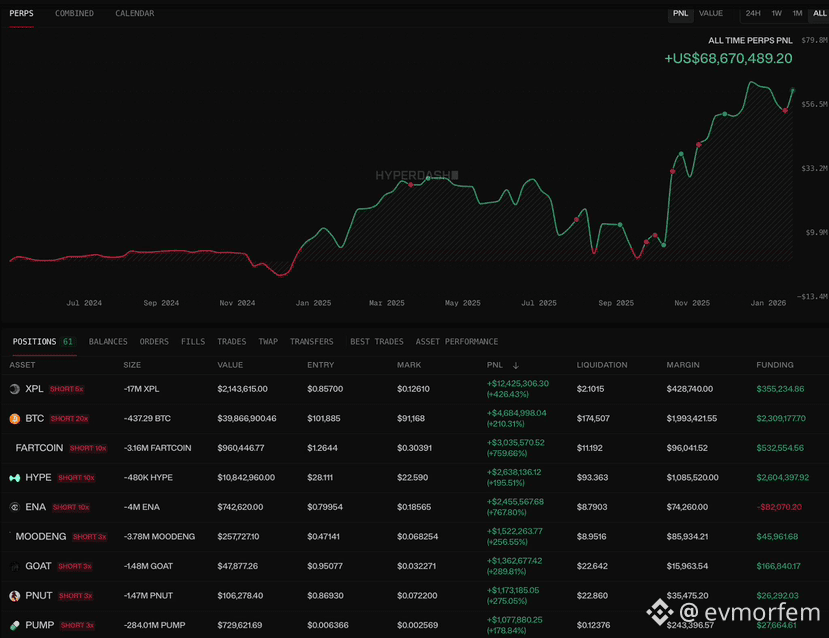Open the TRADES tab
The width and height of the screenshot is (829, 638).
[x=232, y=341]
